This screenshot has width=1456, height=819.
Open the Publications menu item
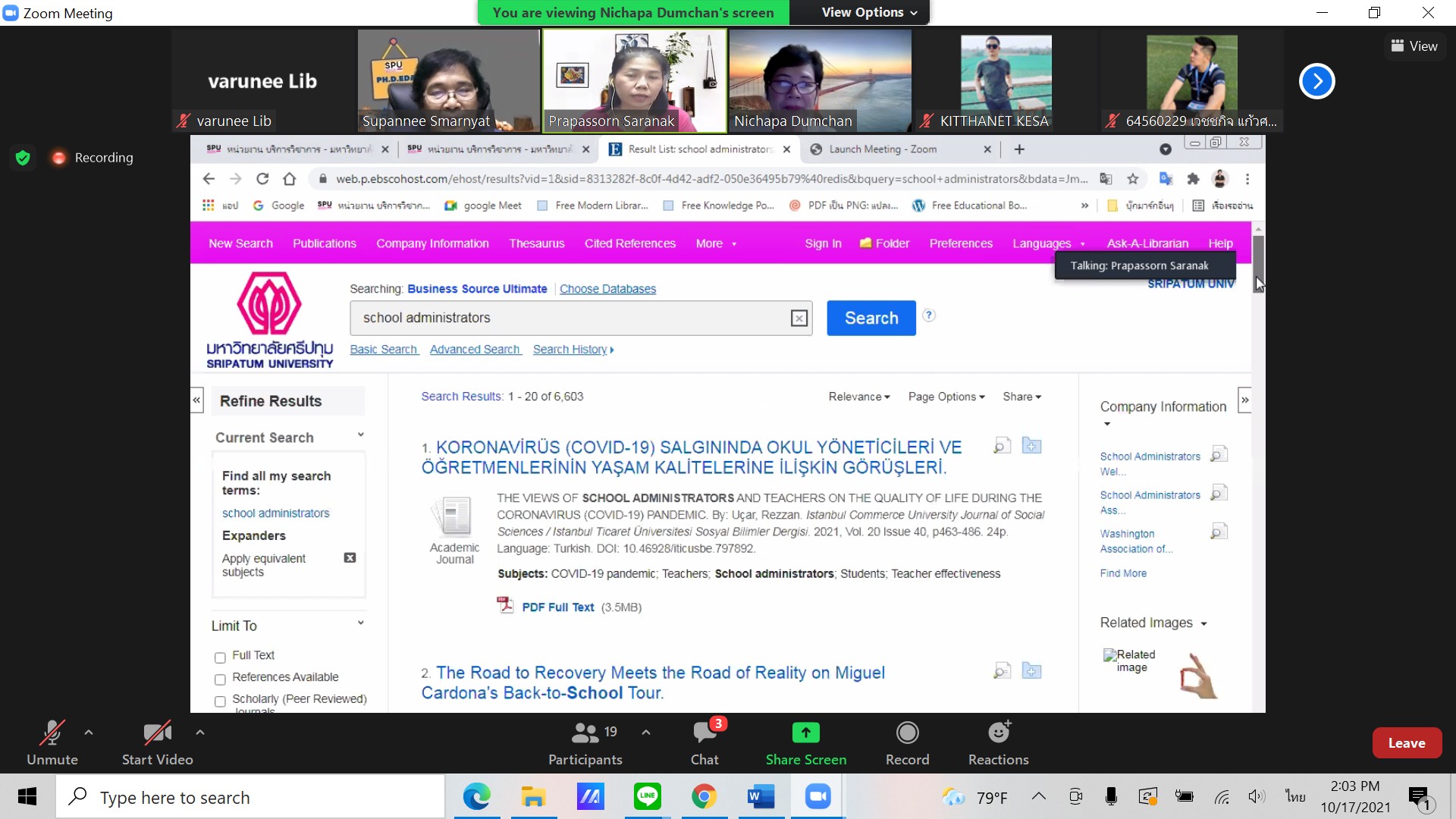[x=324, y=243]
